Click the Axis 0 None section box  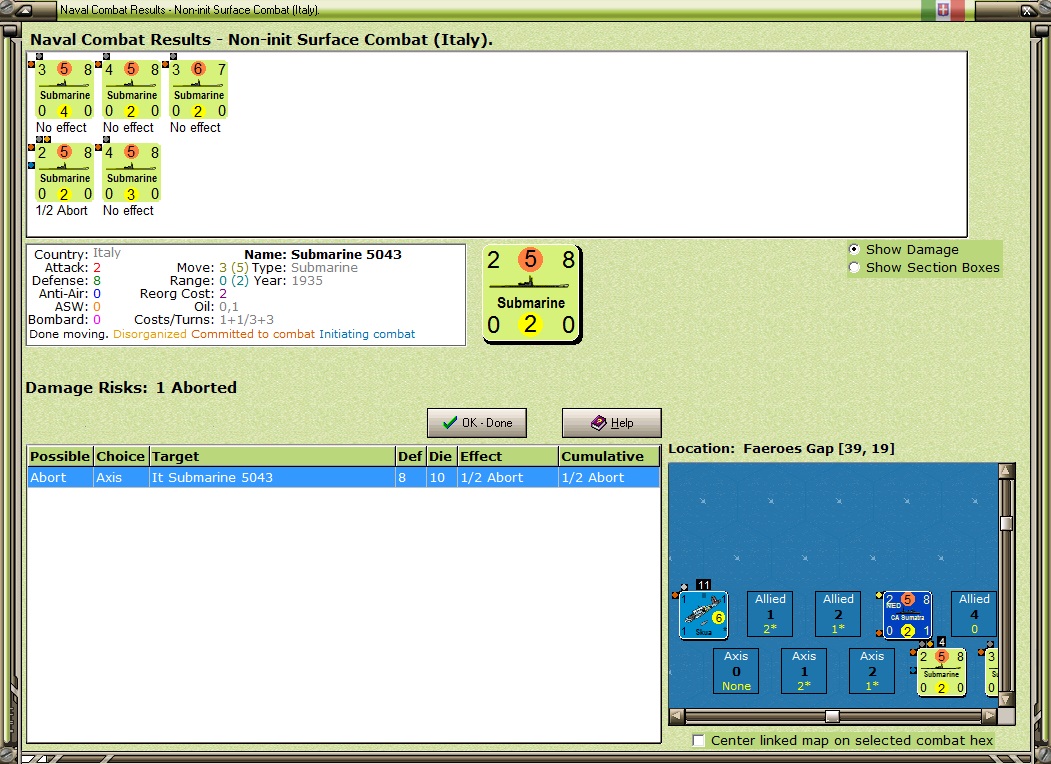[736, 671]
